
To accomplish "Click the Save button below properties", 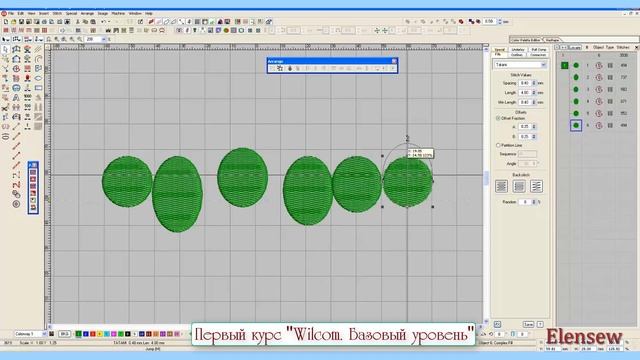I will point(528,324).
